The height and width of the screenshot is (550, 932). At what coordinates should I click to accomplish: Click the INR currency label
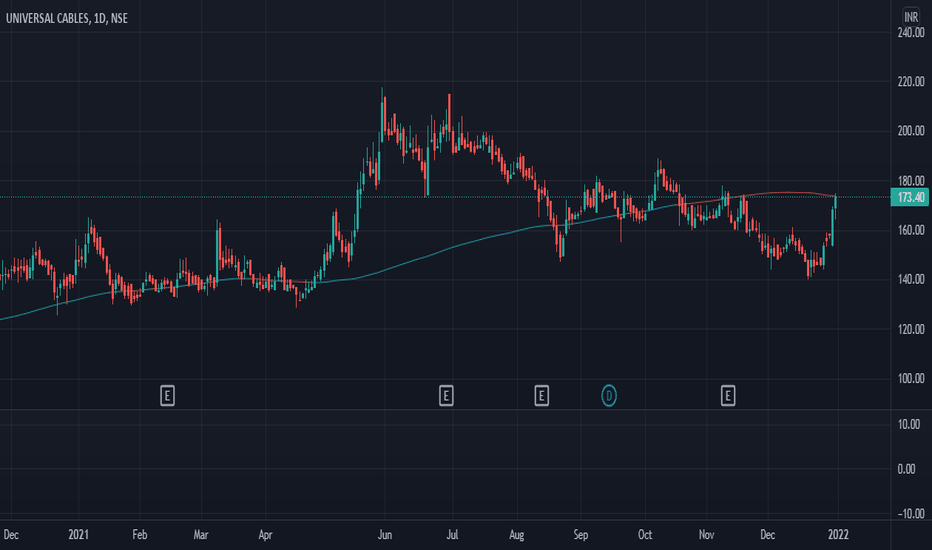tap(911, 16)
